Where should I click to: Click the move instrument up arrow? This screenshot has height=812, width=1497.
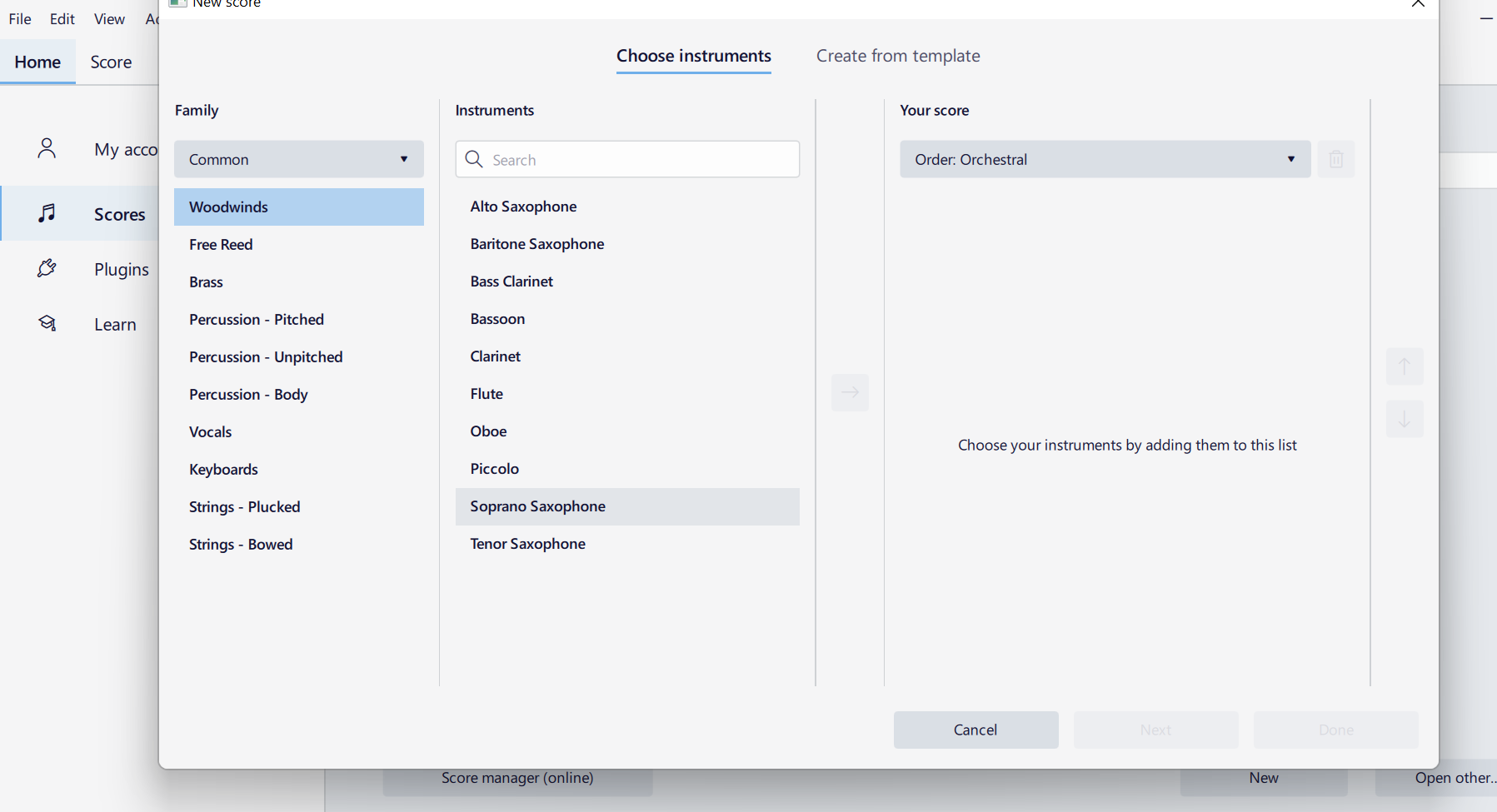(1405, 366)
